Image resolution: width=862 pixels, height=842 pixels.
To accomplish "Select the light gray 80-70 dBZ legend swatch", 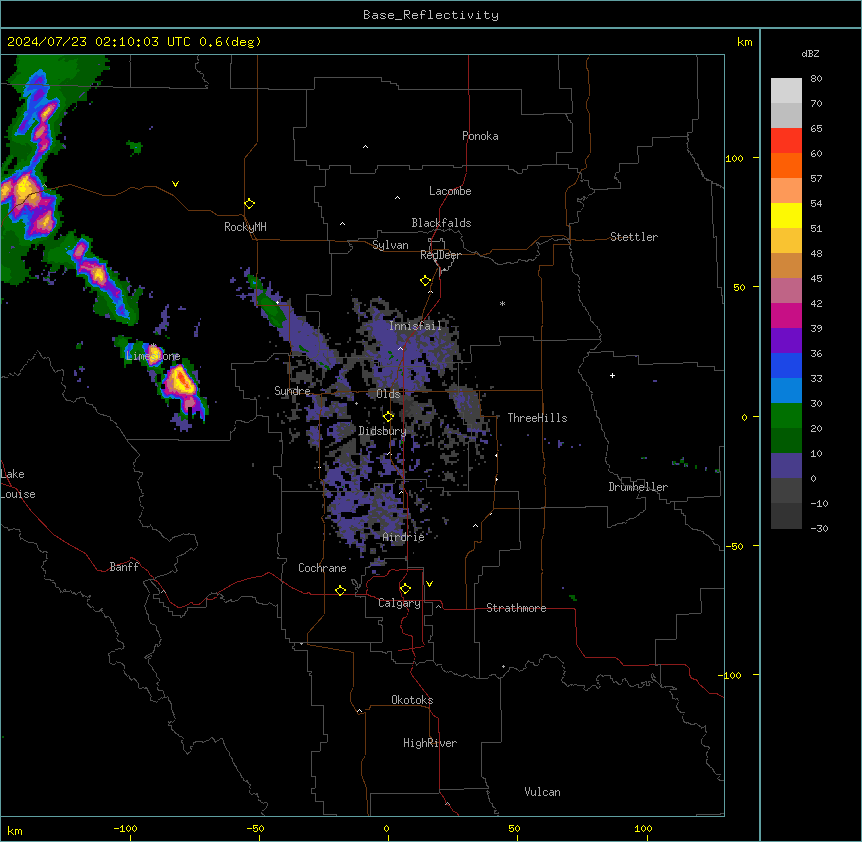I will pos(786,91).
